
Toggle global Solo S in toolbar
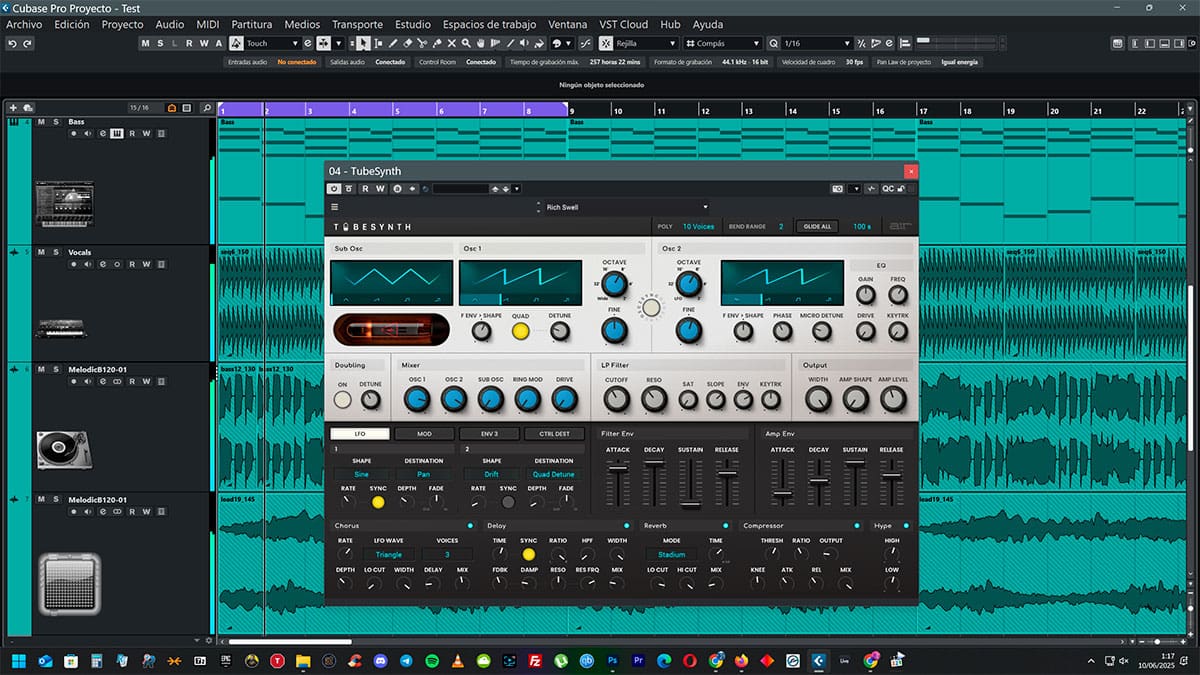(x=160, y=44)
